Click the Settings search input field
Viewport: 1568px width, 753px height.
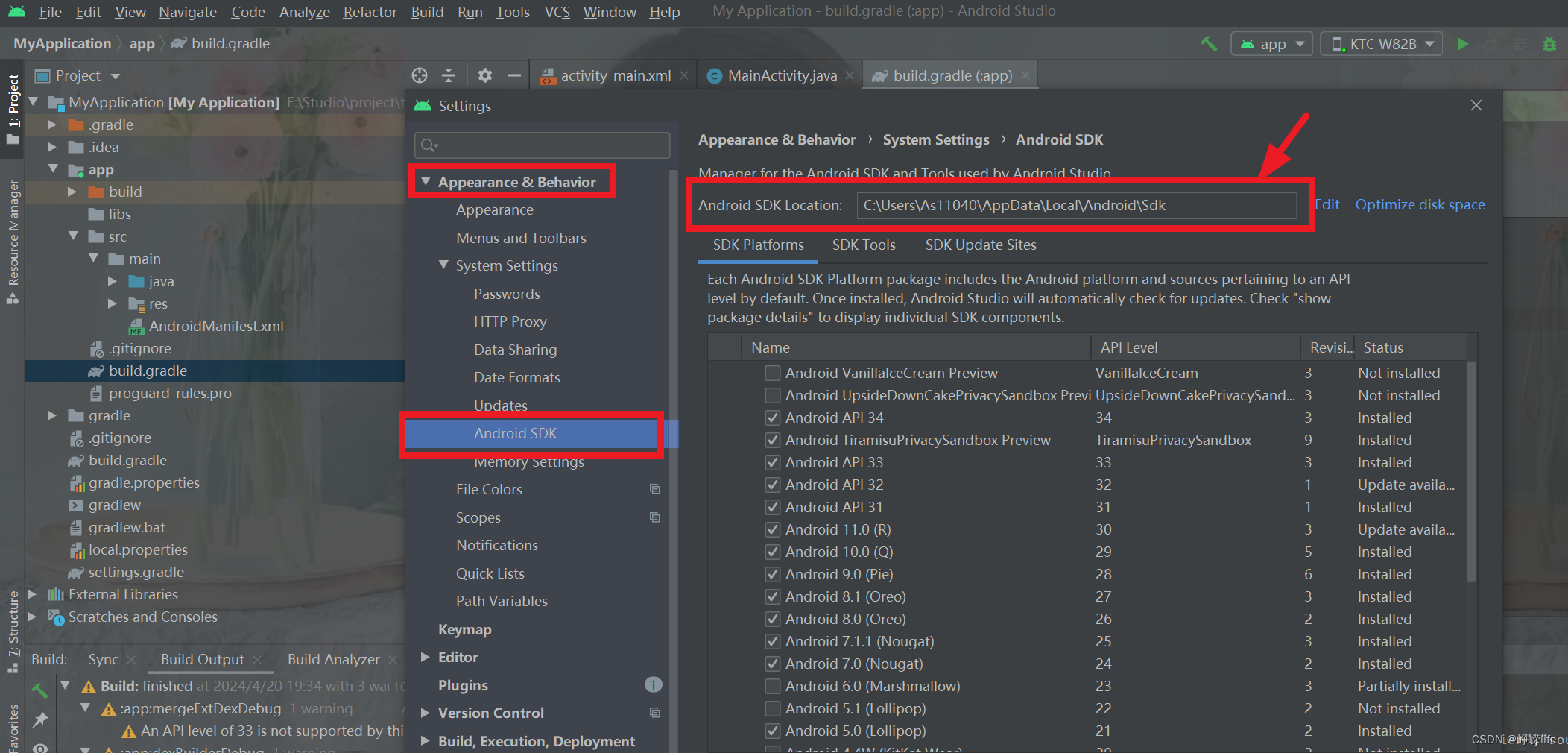(542, 145)
